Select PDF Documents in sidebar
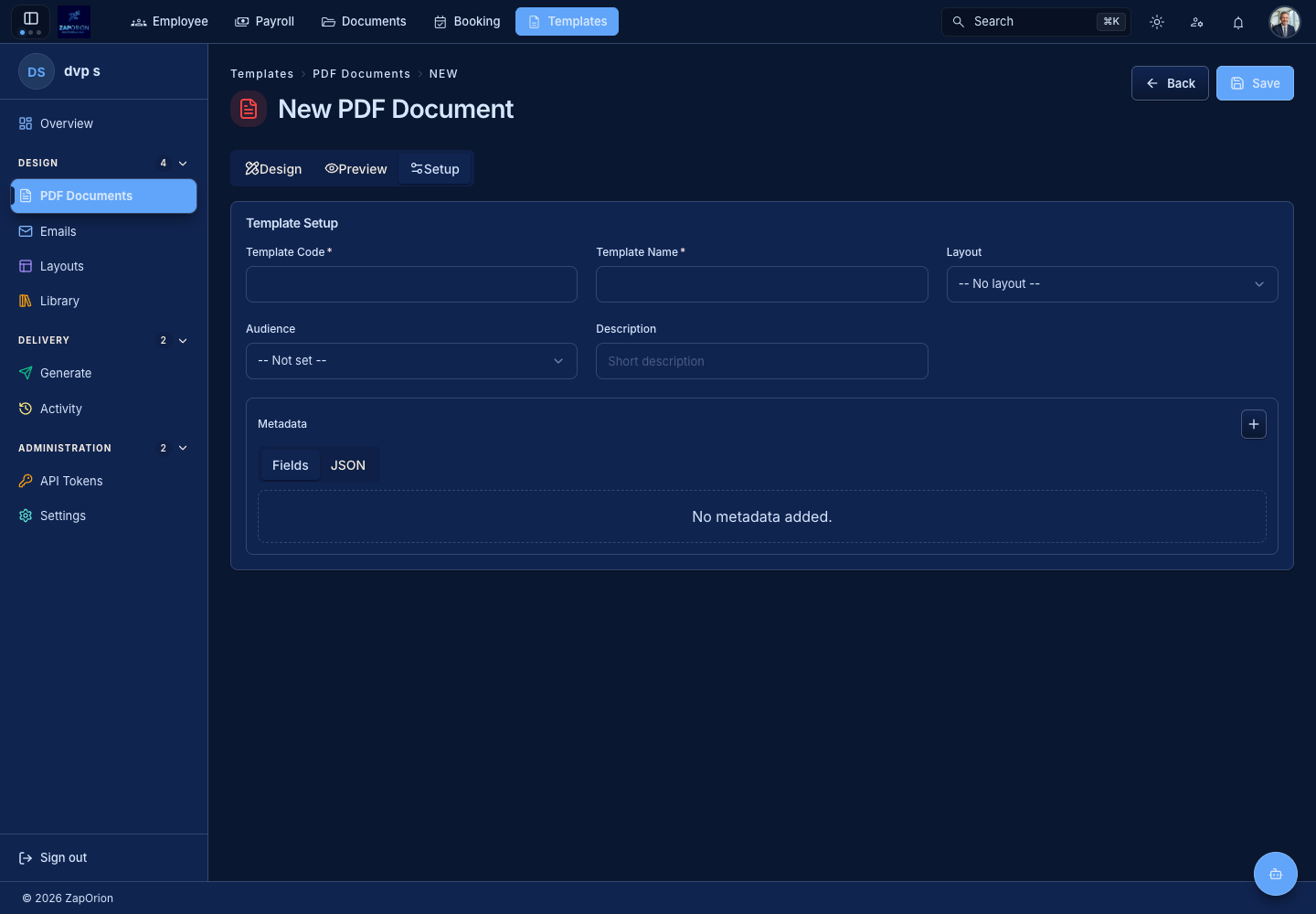Viewport: 1316px width, 914px height. click(103, 196)
